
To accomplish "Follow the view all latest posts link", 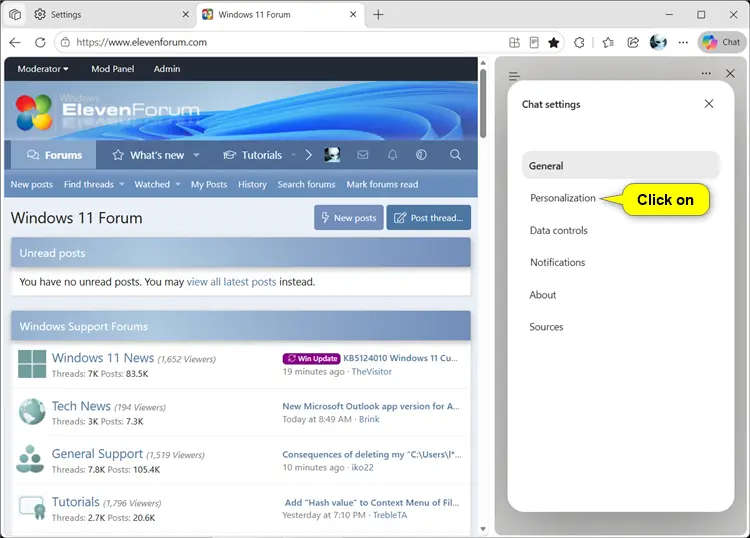I will [231, 282].
